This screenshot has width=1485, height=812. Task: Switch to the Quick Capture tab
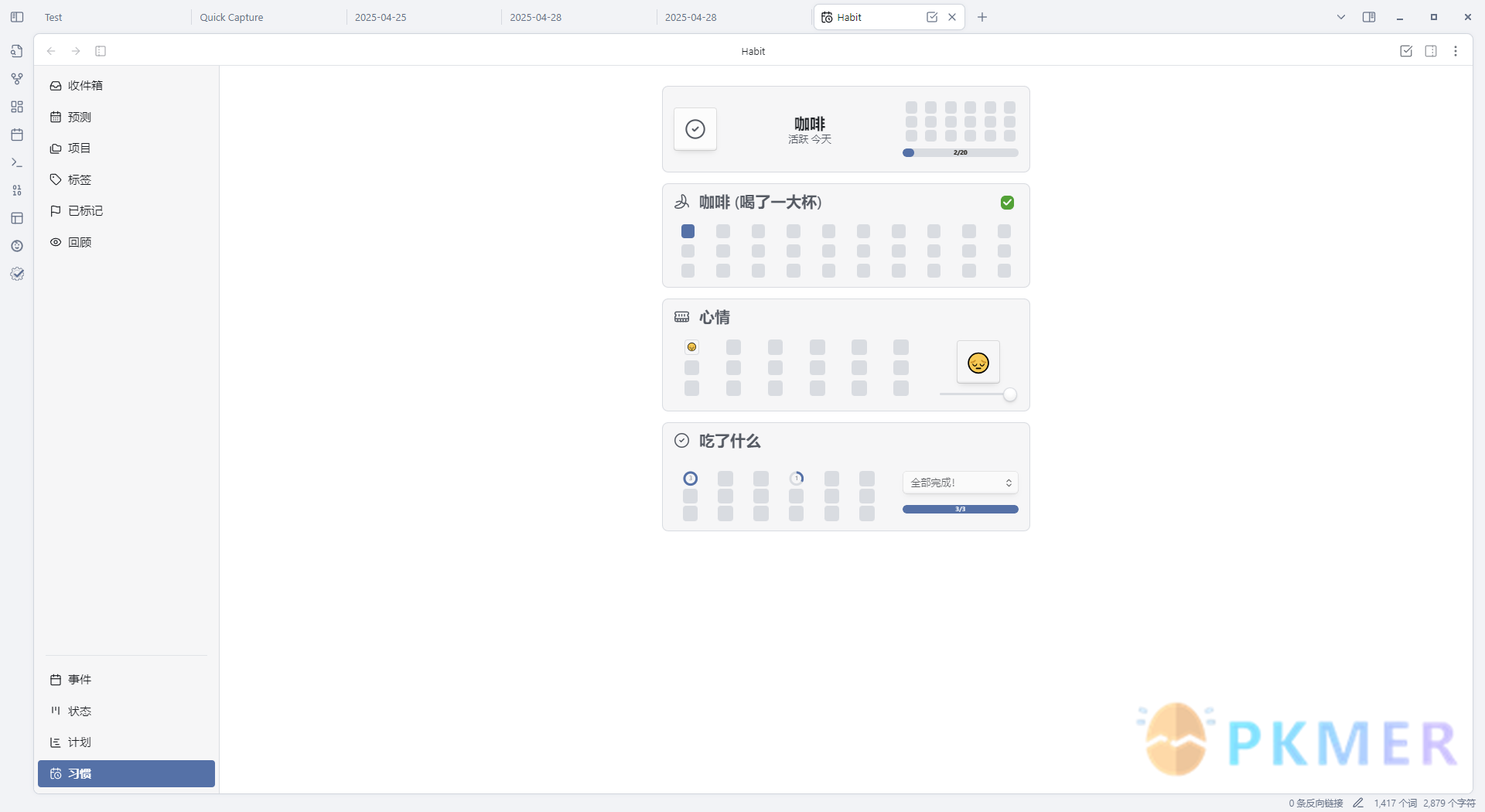pos(232,17)
